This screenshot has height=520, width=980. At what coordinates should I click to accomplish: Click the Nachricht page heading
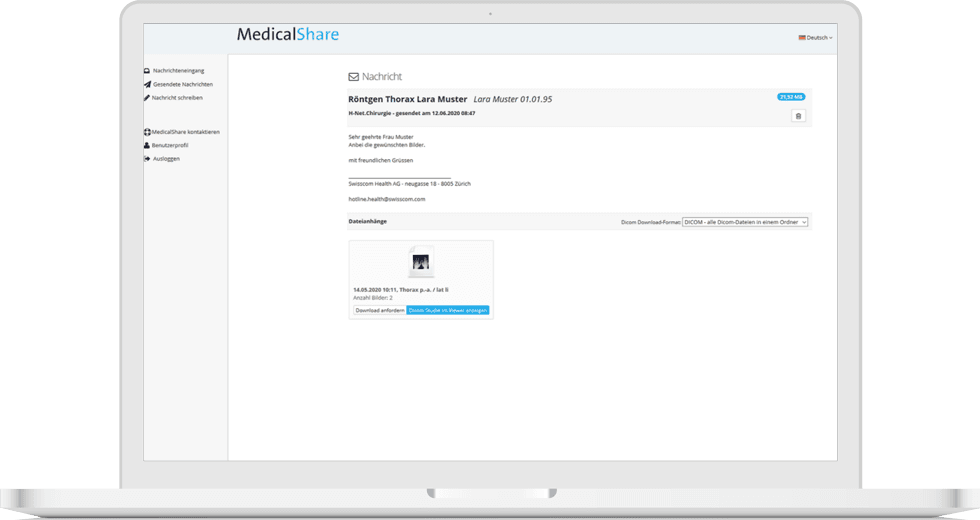click(382, 77)
